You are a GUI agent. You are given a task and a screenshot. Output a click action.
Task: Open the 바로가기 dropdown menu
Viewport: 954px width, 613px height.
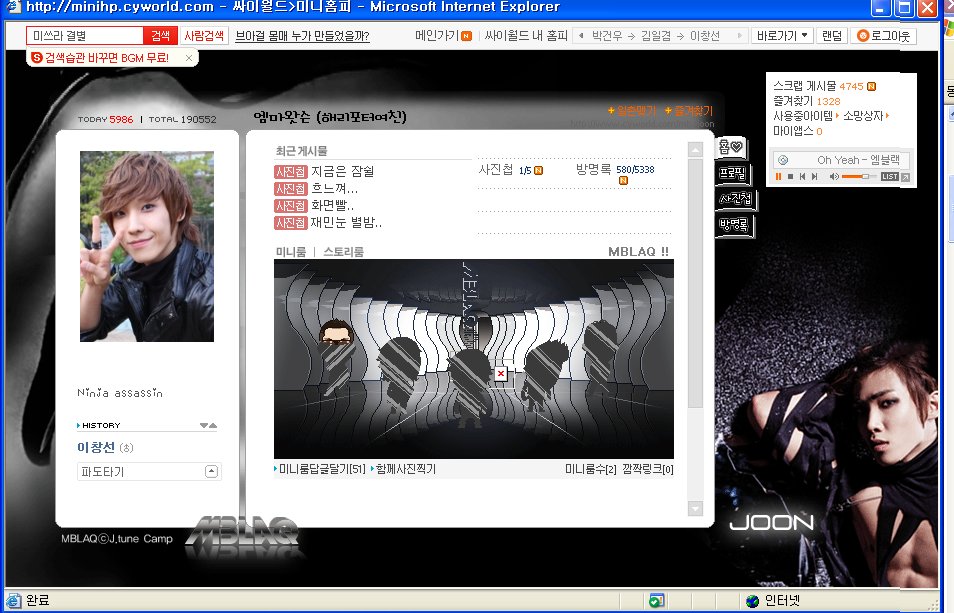[x=782, y=36]
